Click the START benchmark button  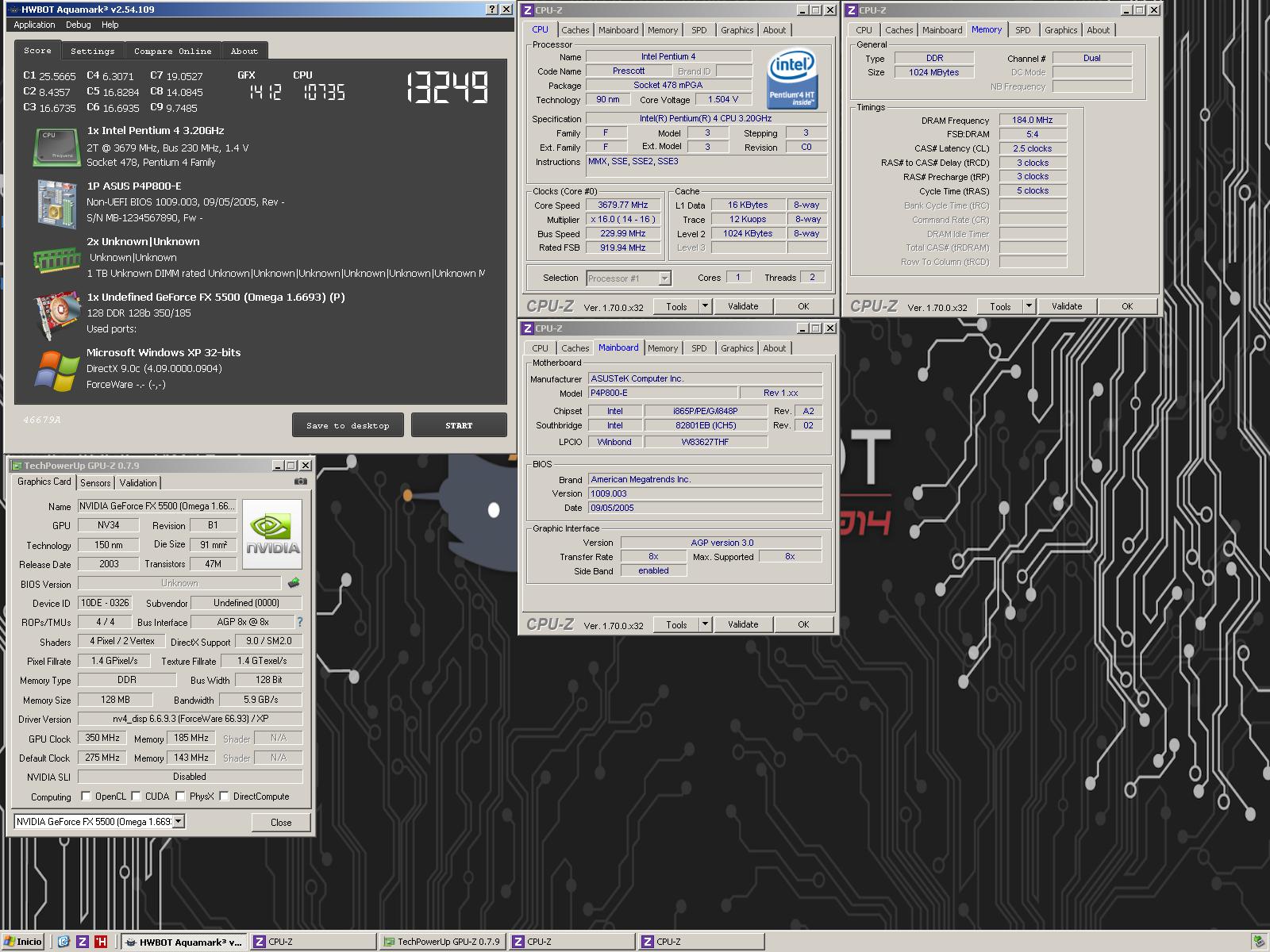(459, 425)
